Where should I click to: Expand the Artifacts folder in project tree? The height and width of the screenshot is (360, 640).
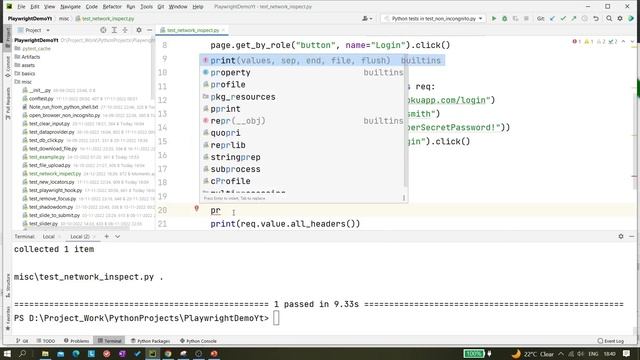click(x=27, y=57)
